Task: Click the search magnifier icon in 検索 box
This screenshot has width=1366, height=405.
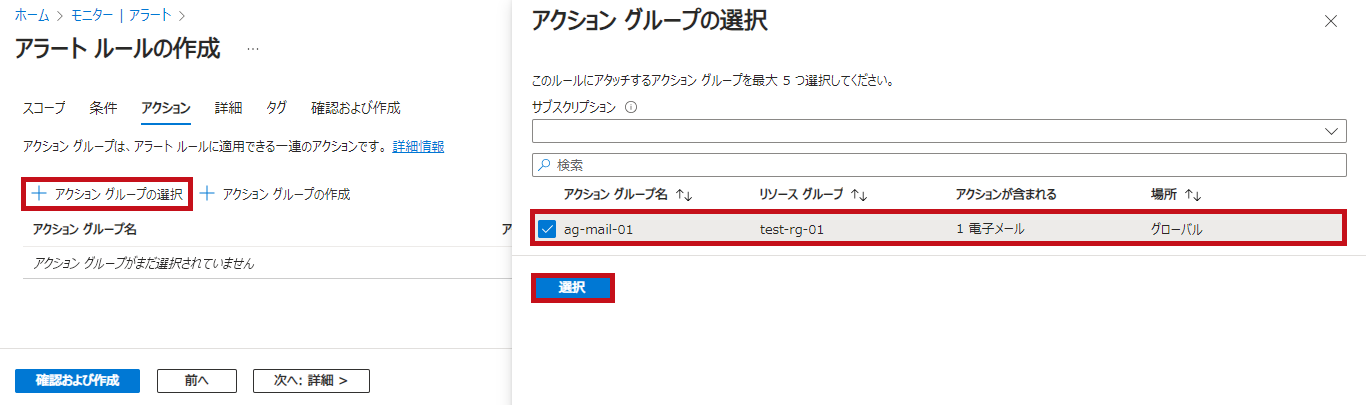Action: 545,164
